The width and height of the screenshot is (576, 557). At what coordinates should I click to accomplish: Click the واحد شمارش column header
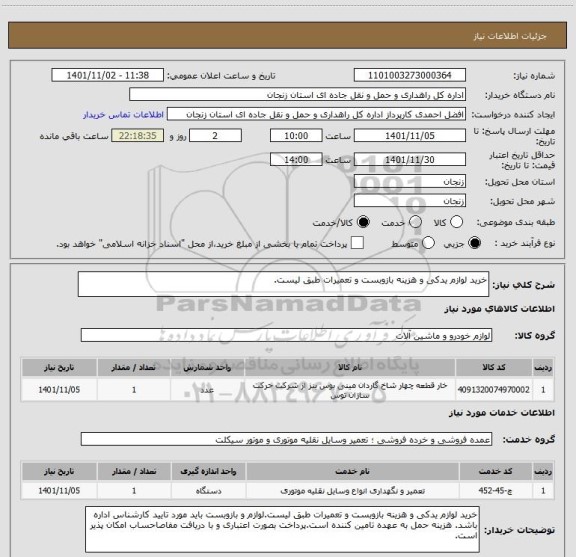tap(208, 367)
